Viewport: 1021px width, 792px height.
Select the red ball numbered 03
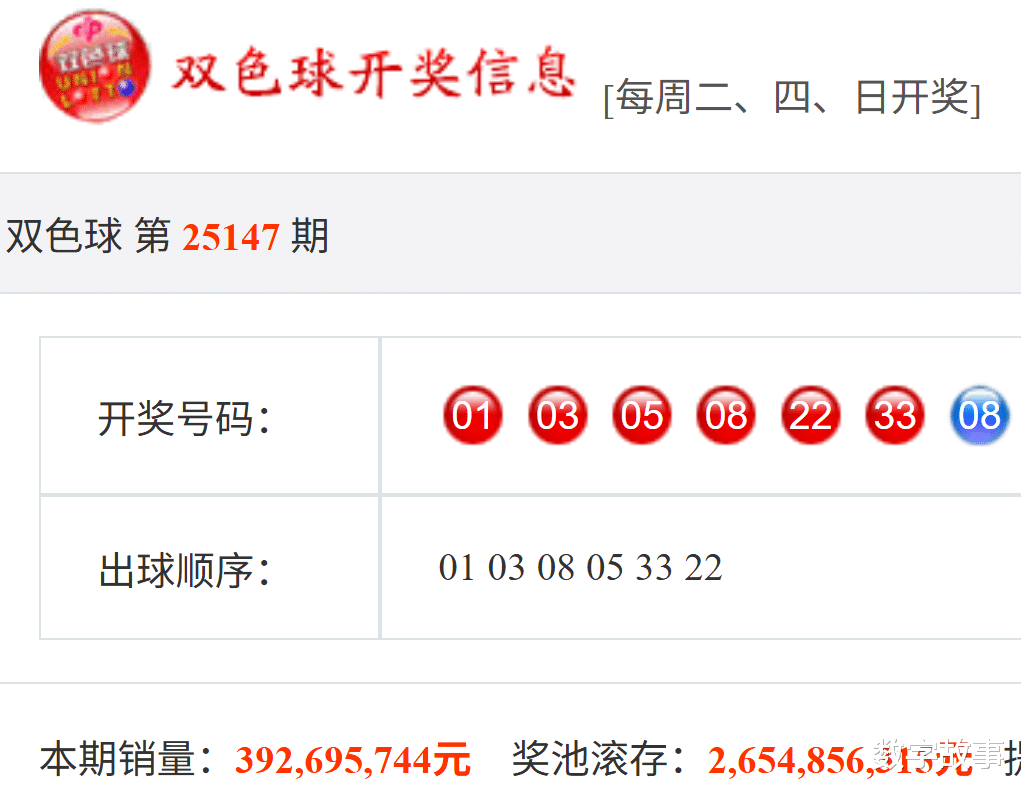click(x=557, y=415)
